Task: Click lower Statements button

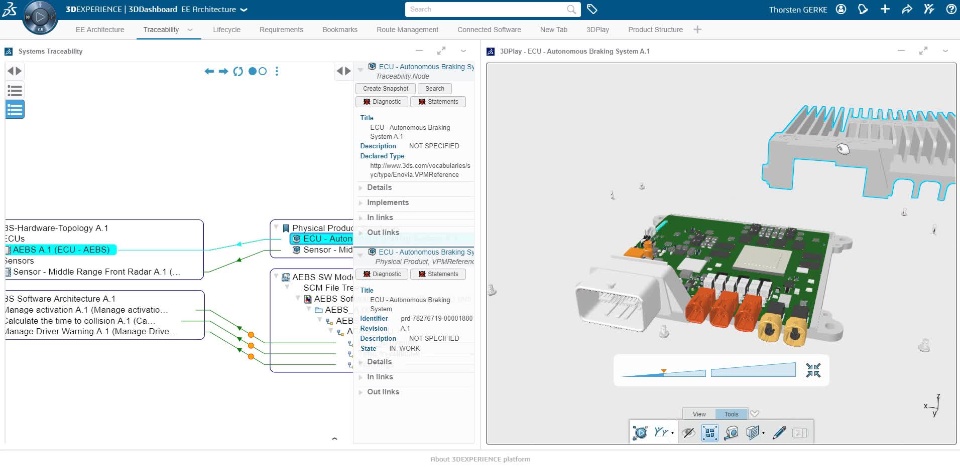Action: 438,274
